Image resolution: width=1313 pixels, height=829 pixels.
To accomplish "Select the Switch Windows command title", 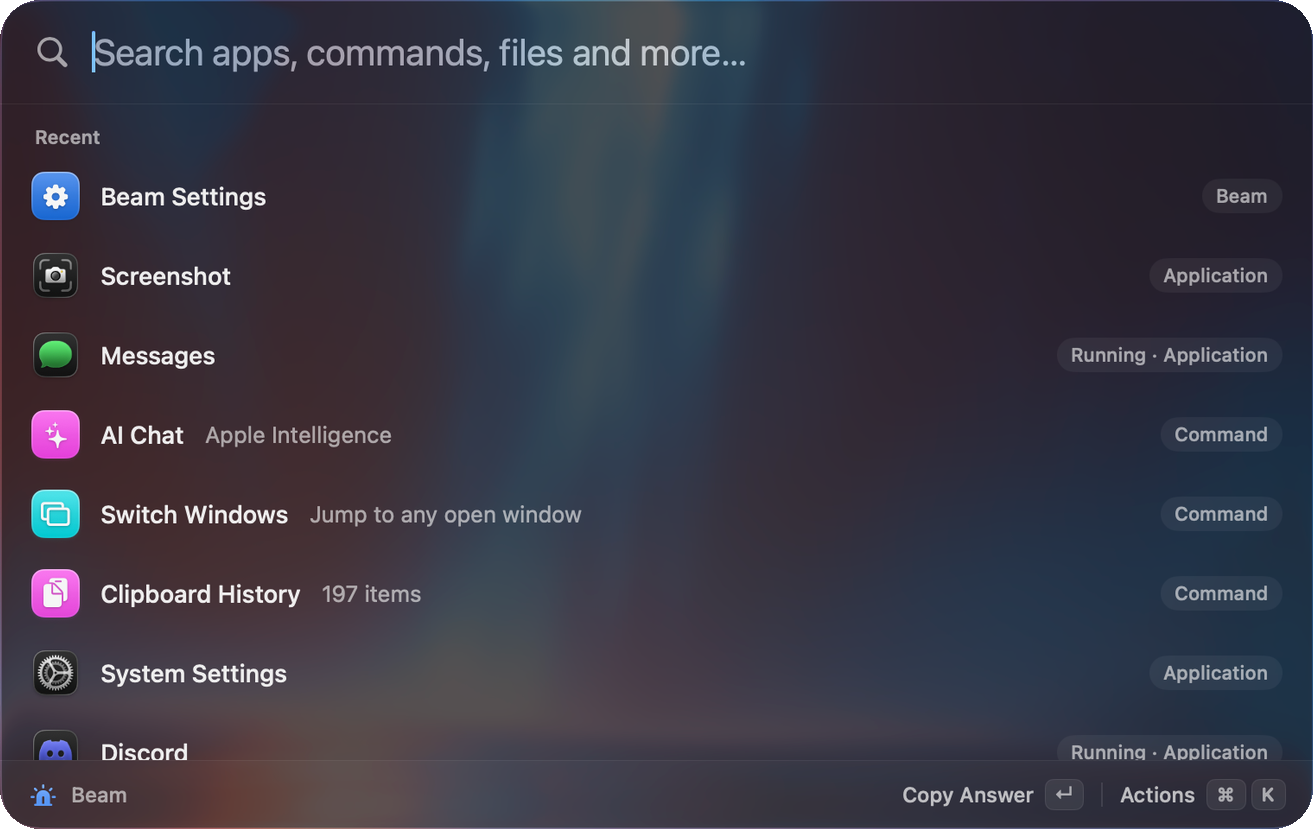I will click(194, 515).
